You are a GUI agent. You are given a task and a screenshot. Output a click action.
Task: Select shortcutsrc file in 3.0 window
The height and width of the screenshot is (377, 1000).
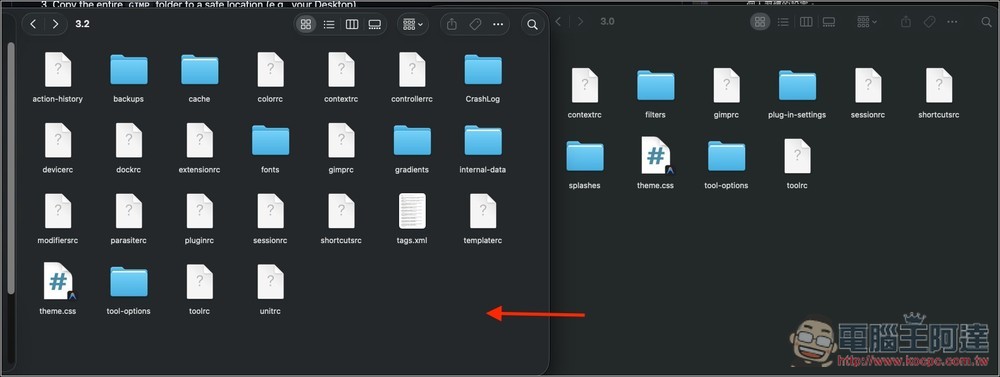[939, 93]
